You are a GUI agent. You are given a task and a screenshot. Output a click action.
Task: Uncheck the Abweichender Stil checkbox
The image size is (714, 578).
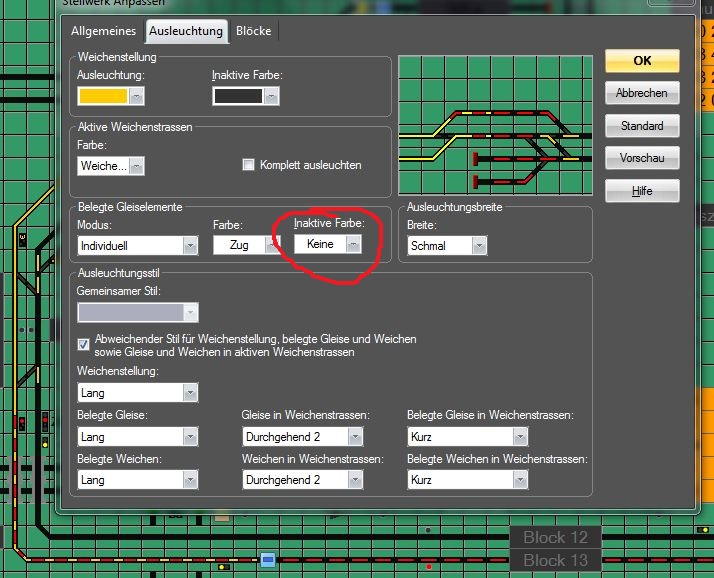pos(84,343)
